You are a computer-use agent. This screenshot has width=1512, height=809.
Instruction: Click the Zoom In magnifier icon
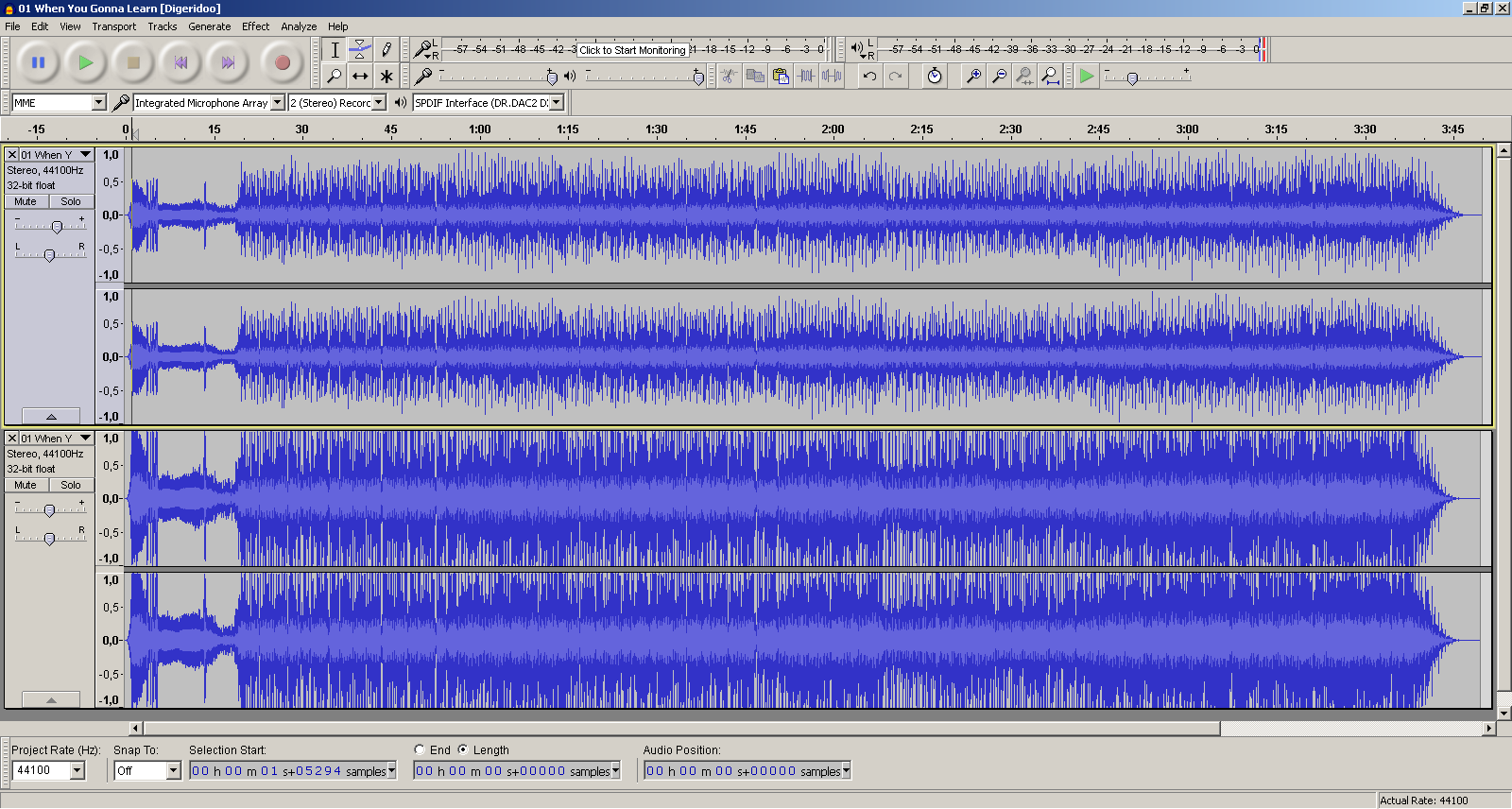click(x=973, y=76)
